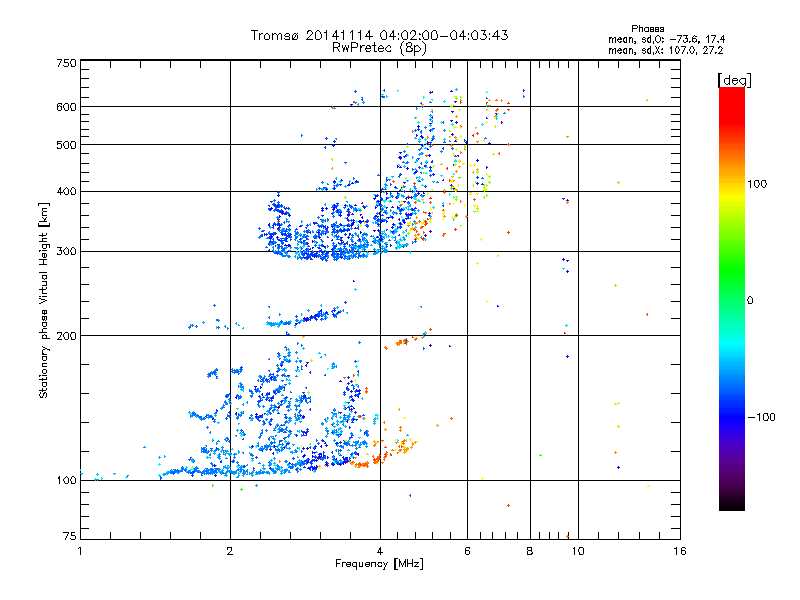Click the y-axis tick label '100'
This screenshot has width=800, height=600.
coord(66,480)
